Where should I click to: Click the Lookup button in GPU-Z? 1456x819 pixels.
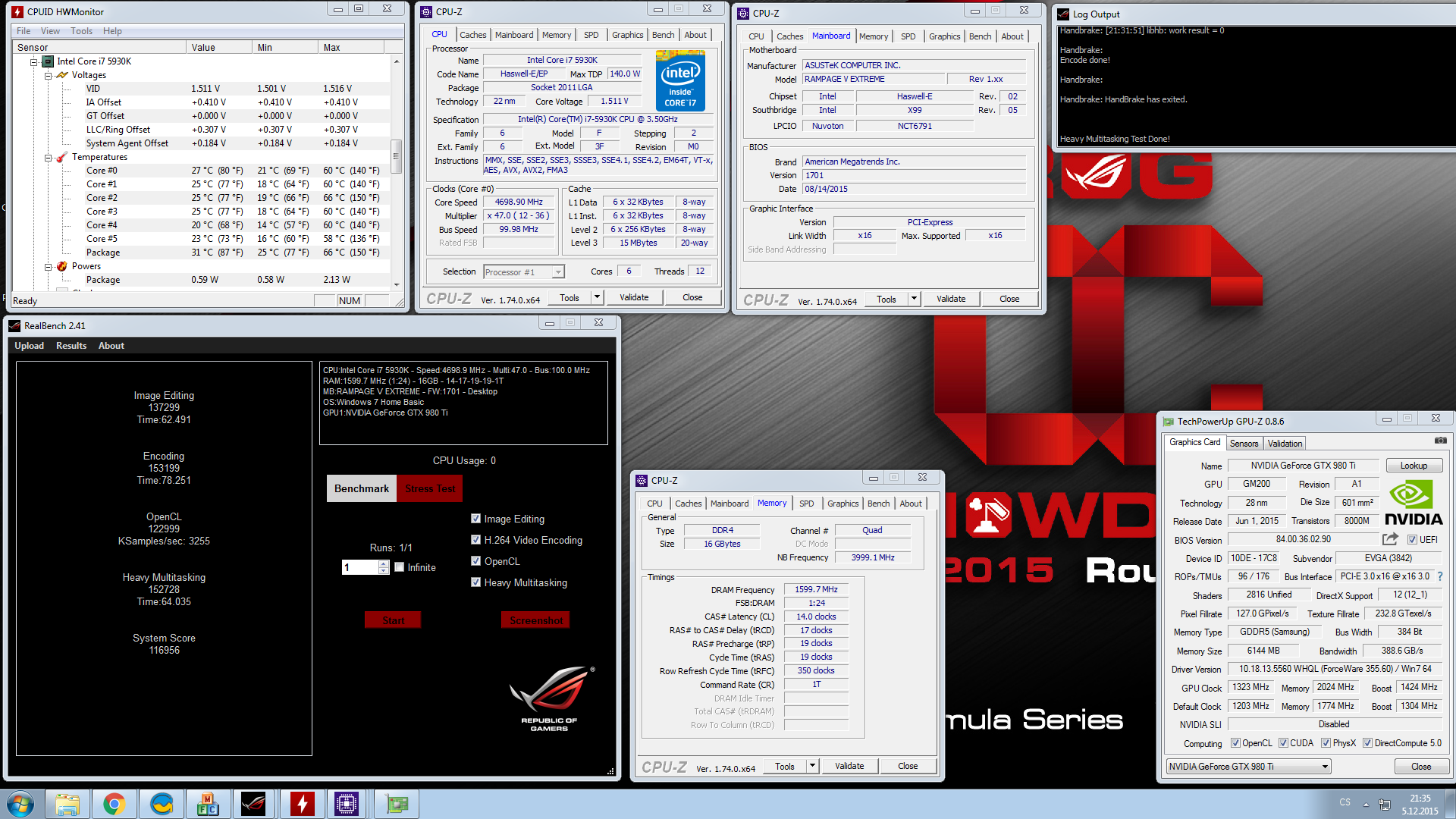click(x=1414, y=466)
